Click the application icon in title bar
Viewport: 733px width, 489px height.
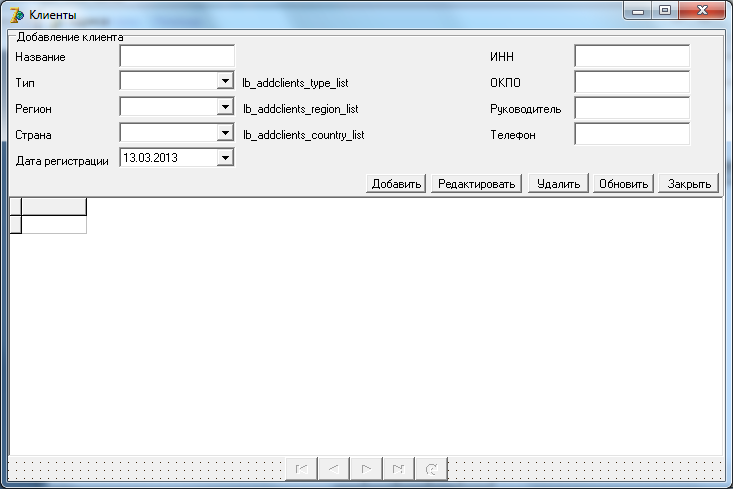tap(17, 15)
